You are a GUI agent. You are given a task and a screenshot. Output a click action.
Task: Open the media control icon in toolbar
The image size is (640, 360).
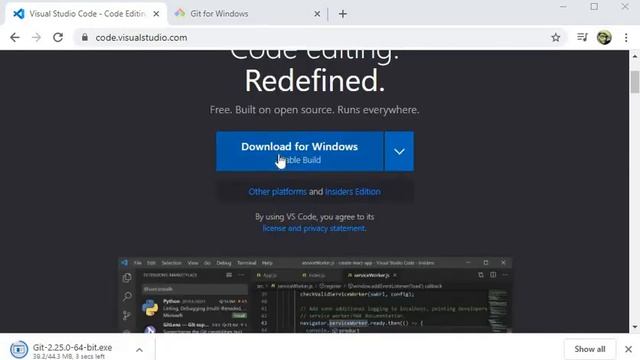(582, 38)
